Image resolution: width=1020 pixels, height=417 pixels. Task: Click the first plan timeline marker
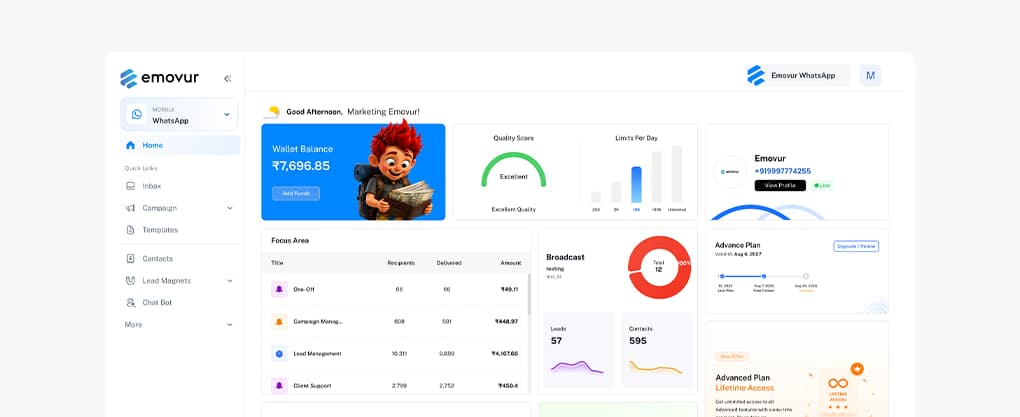(721, 276)
